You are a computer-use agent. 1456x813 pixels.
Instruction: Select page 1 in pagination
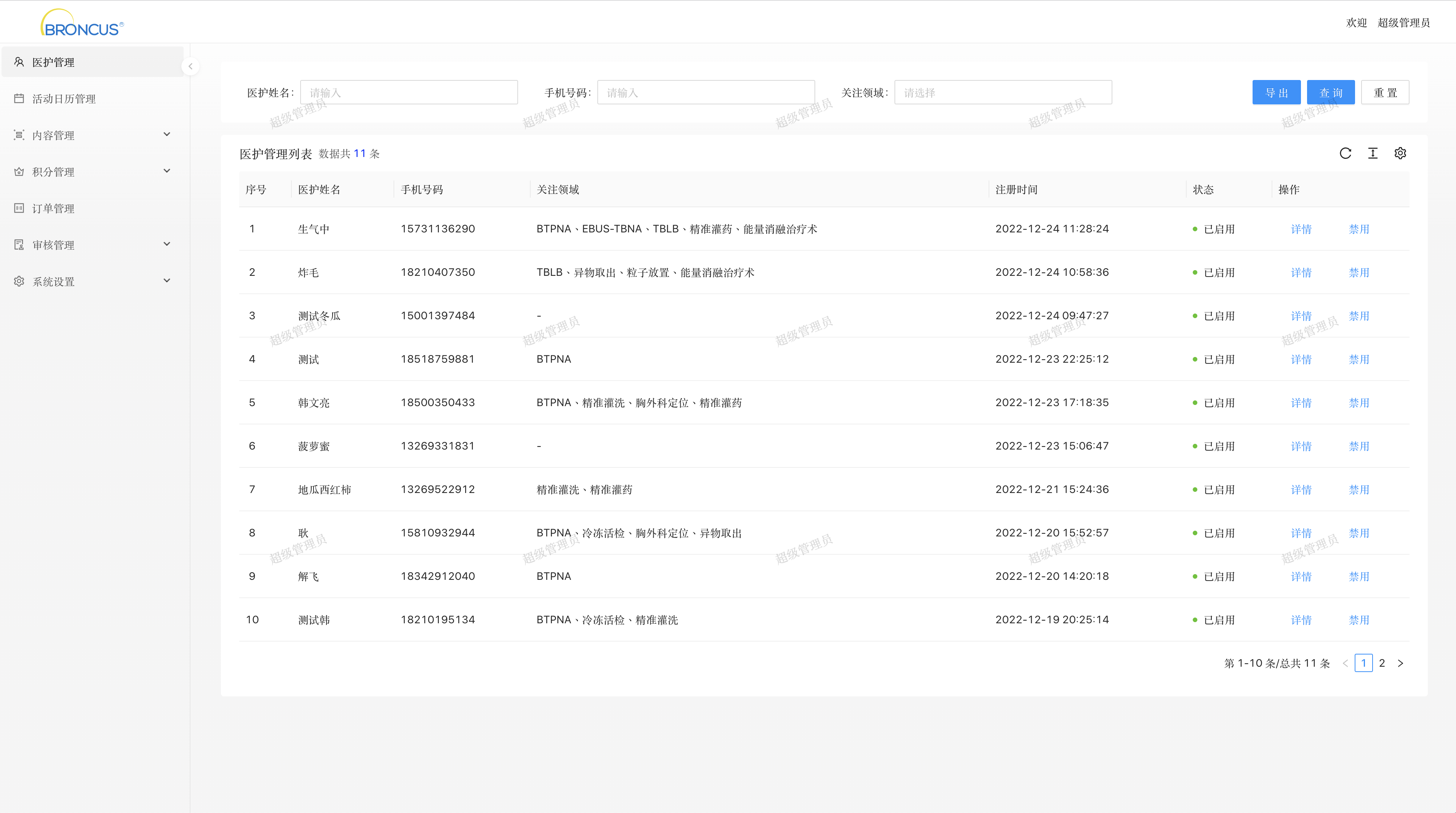click(x=1363, y=663)
